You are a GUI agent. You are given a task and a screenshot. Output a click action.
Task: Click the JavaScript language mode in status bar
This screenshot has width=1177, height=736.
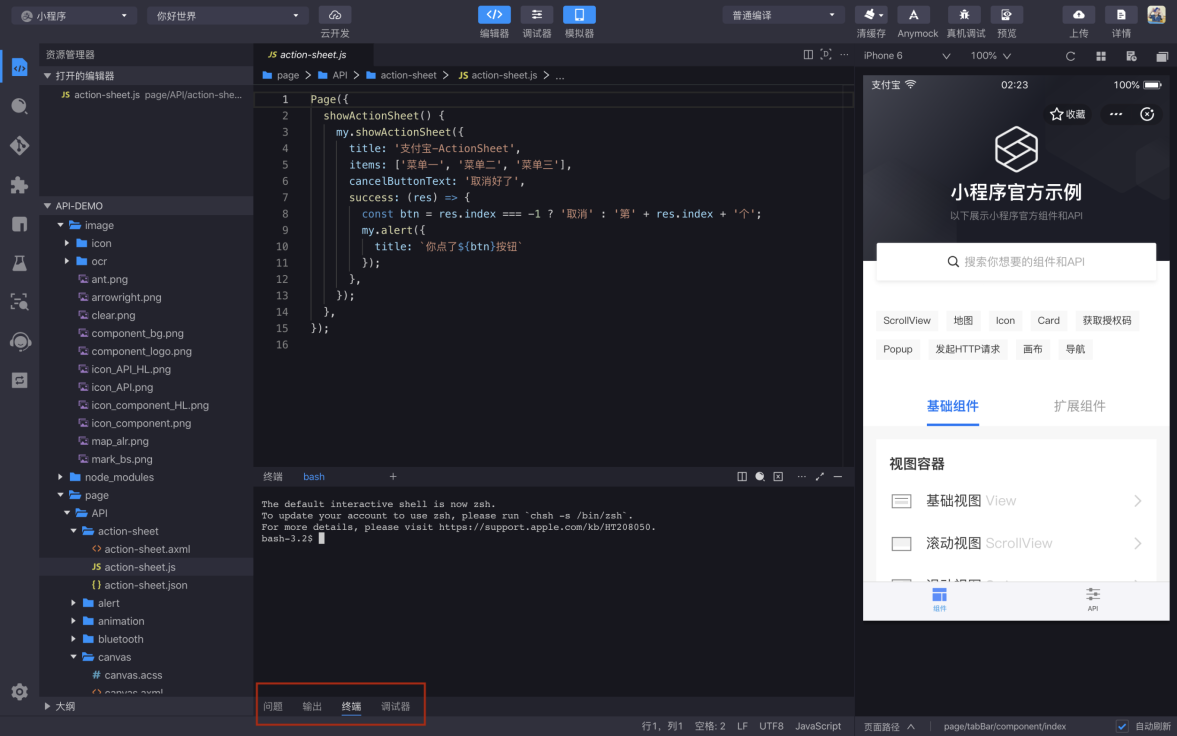[818, 726]
